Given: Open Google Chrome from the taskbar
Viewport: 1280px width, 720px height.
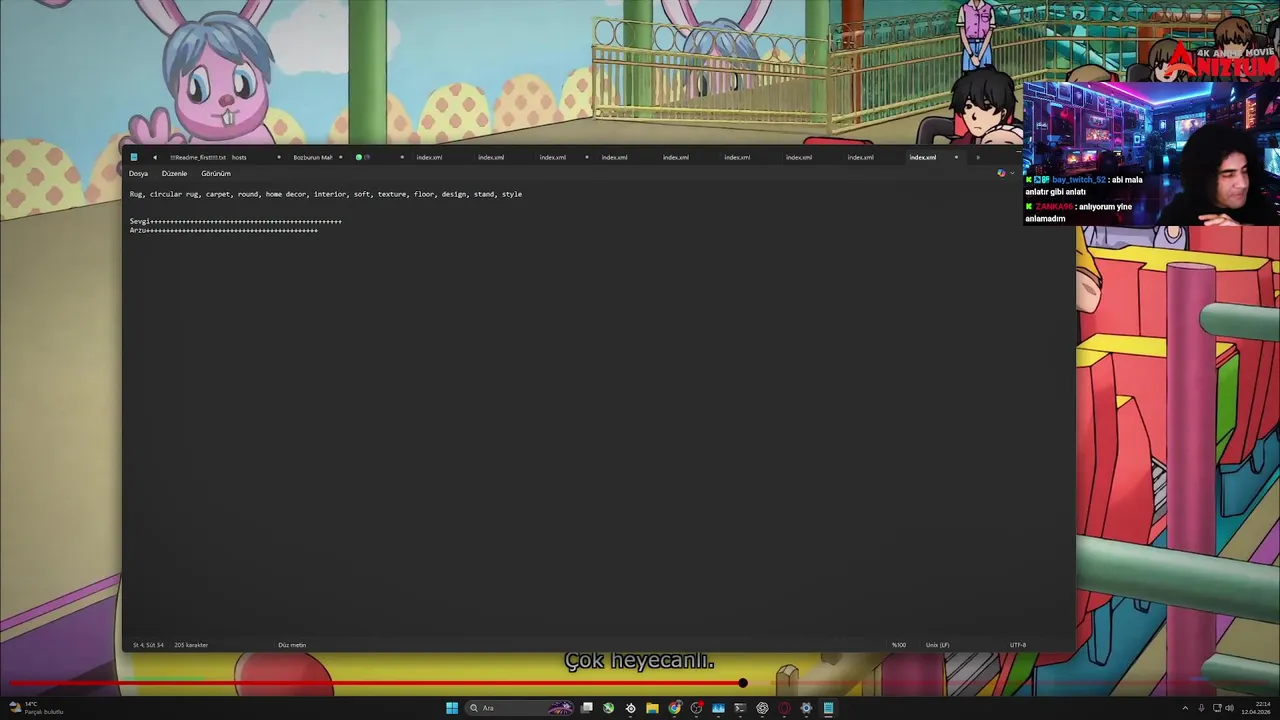Looking at the screenshot, I should (x=675, y=708).
